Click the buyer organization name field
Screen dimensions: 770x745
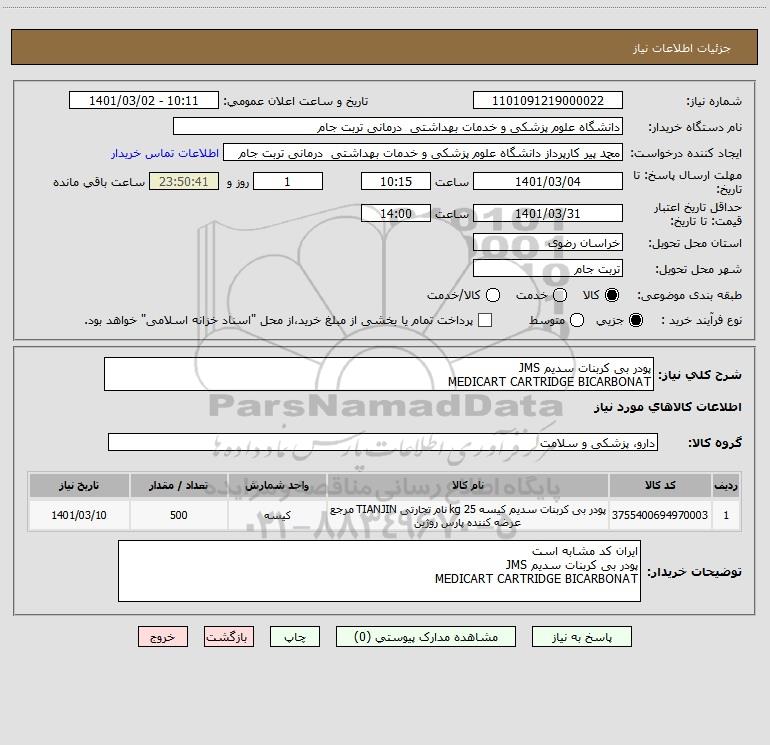398,127
